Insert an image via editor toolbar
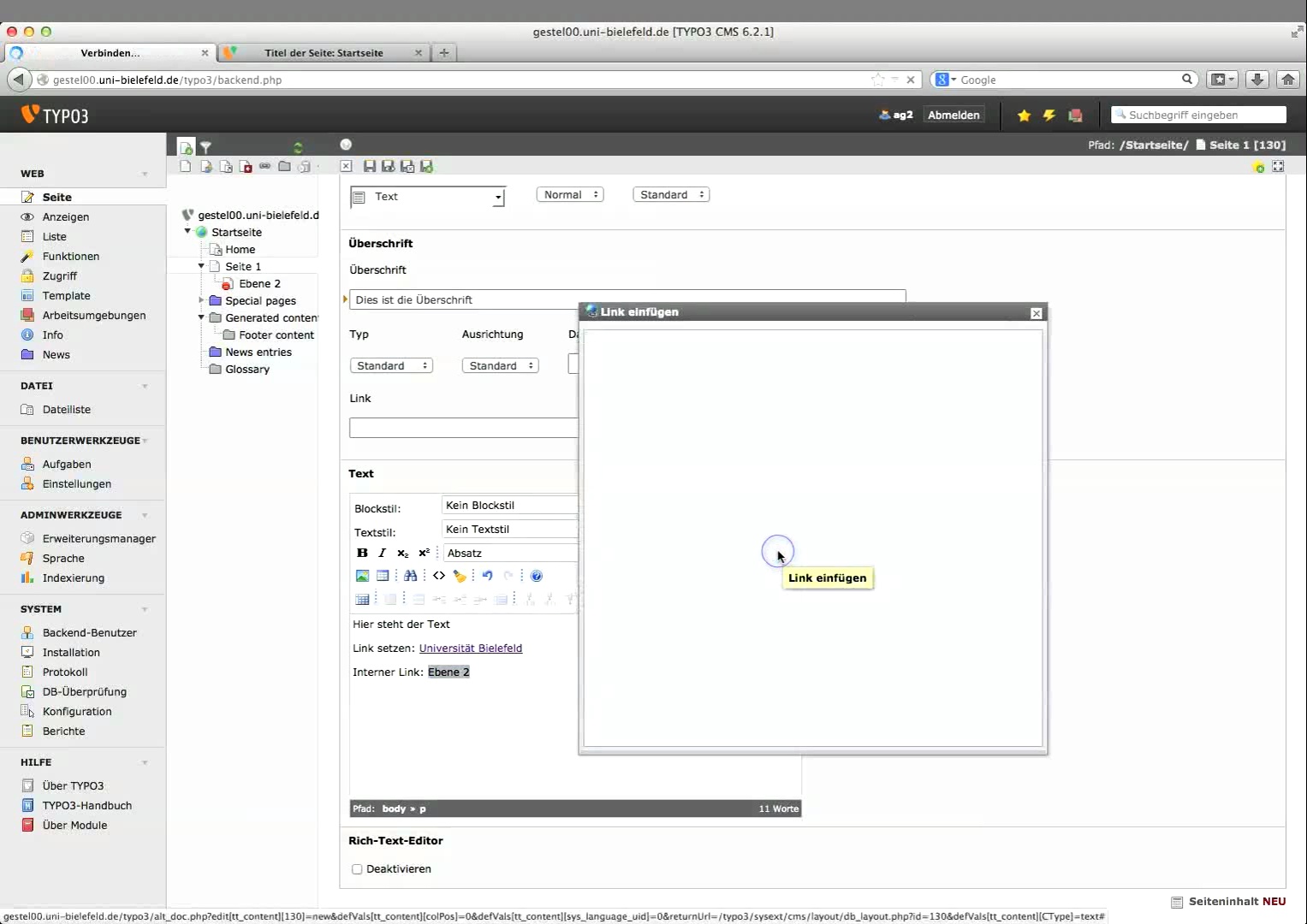Image resolution: width=1307 pixels, height=924 pixels. 362,576
